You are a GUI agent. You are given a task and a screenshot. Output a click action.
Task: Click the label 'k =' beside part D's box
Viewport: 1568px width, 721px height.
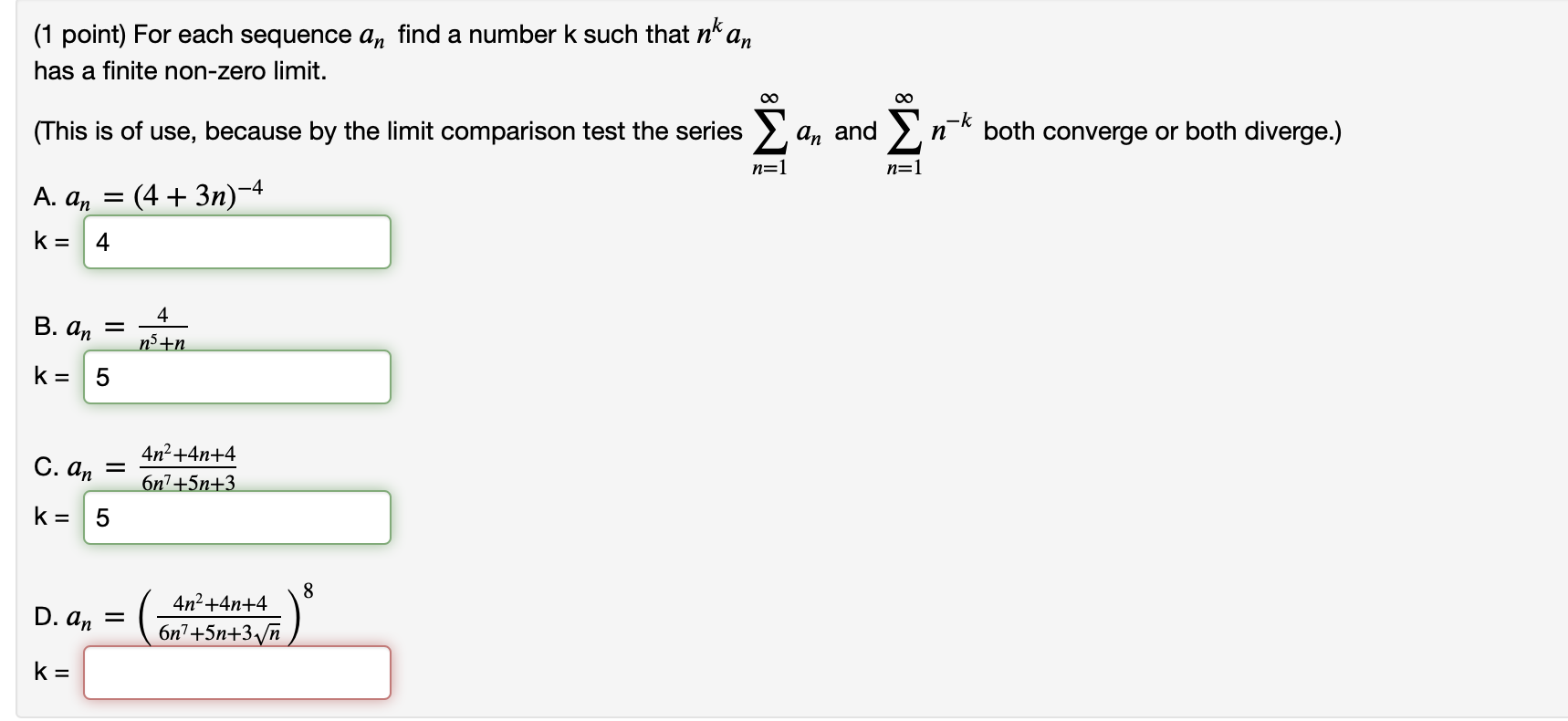click(50, 673)
